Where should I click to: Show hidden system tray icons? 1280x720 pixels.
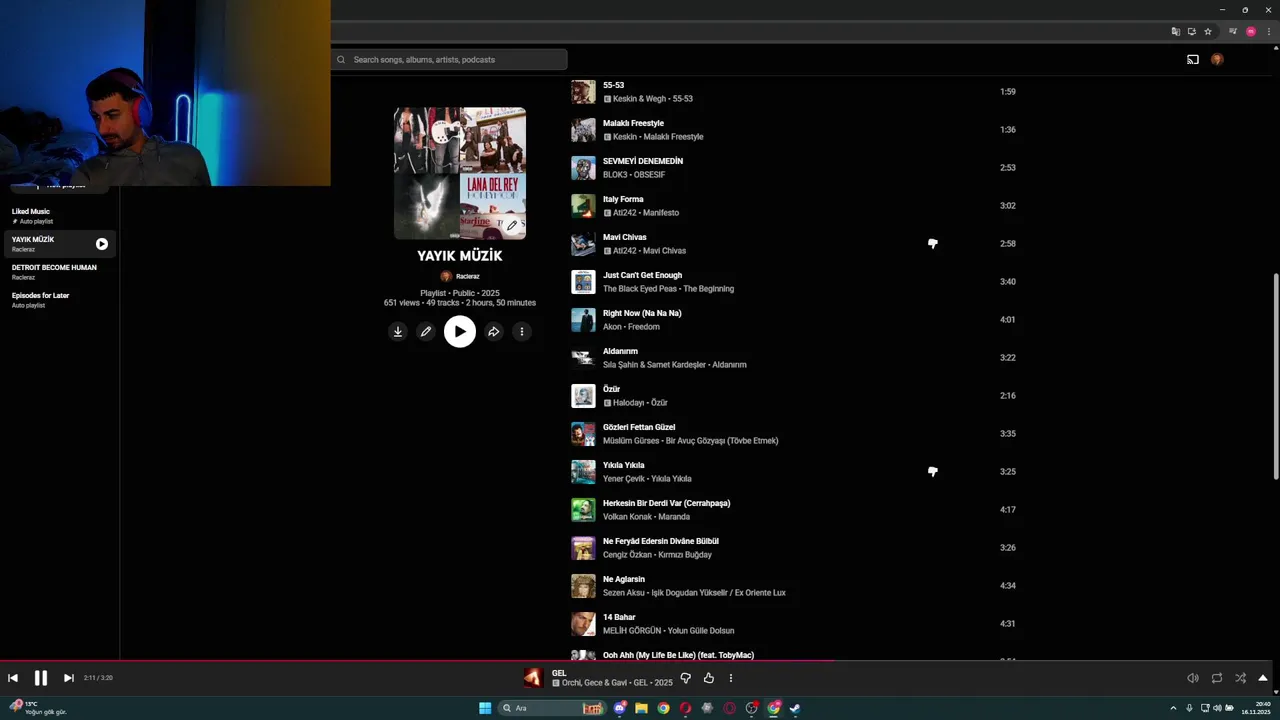click(x=1173, y=708)
